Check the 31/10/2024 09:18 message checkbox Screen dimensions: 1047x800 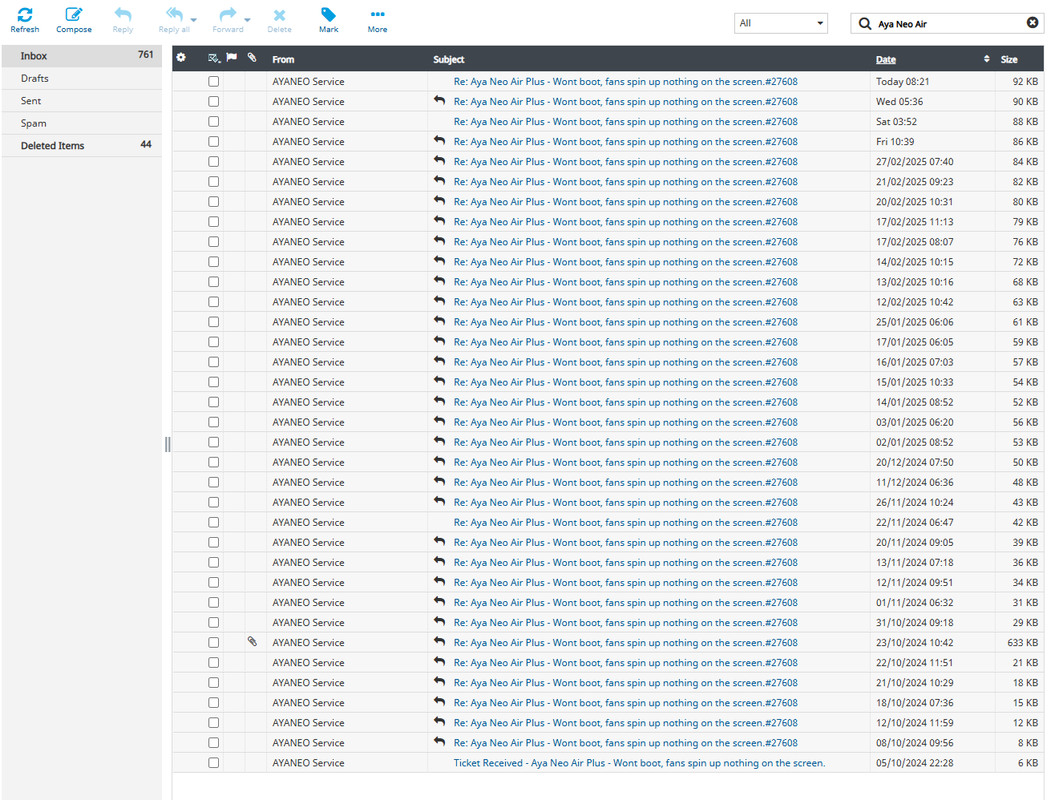point(214,622)
